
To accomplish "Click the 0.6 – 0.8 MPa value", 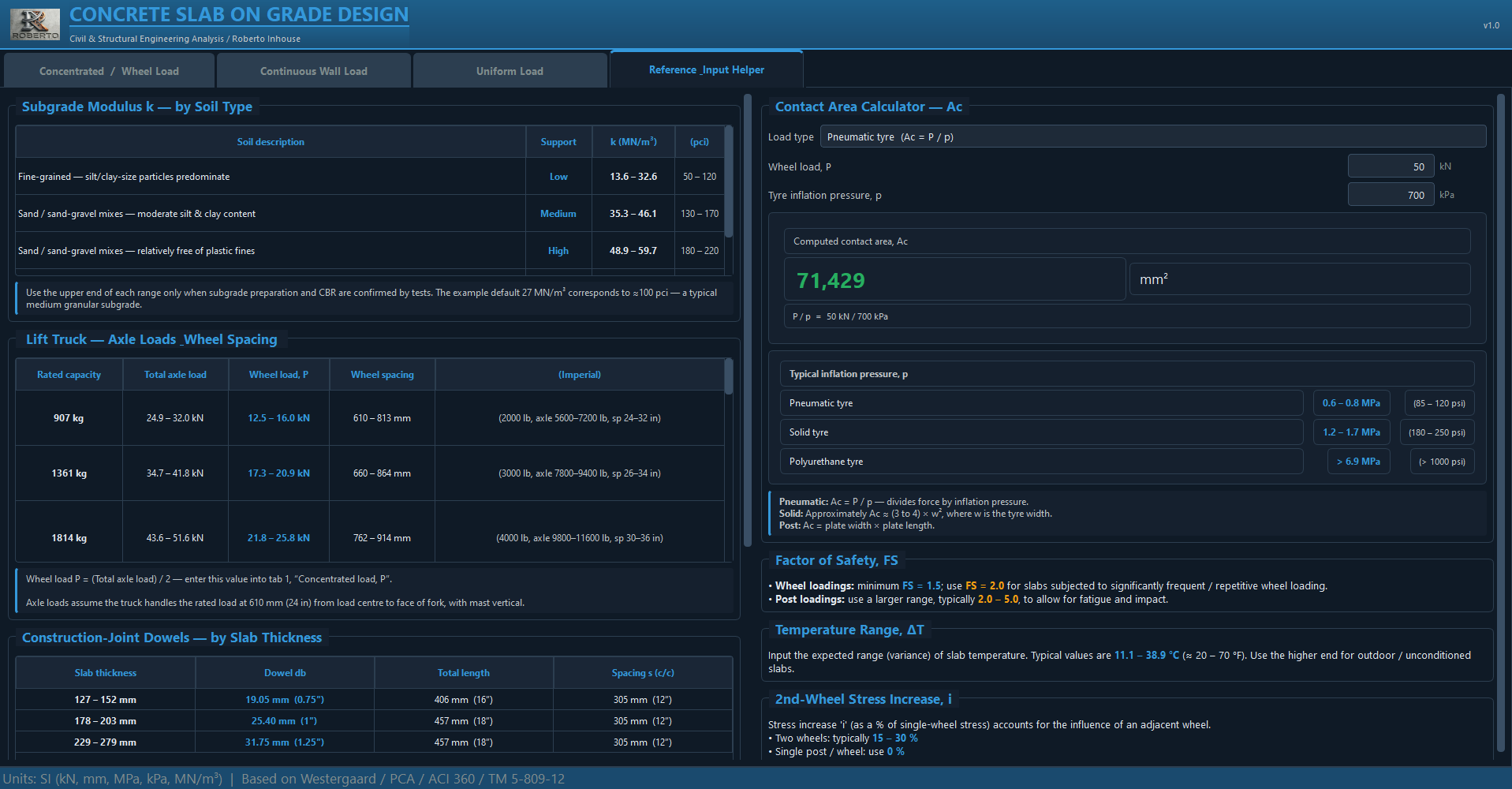I will [x=1351, y=403].
